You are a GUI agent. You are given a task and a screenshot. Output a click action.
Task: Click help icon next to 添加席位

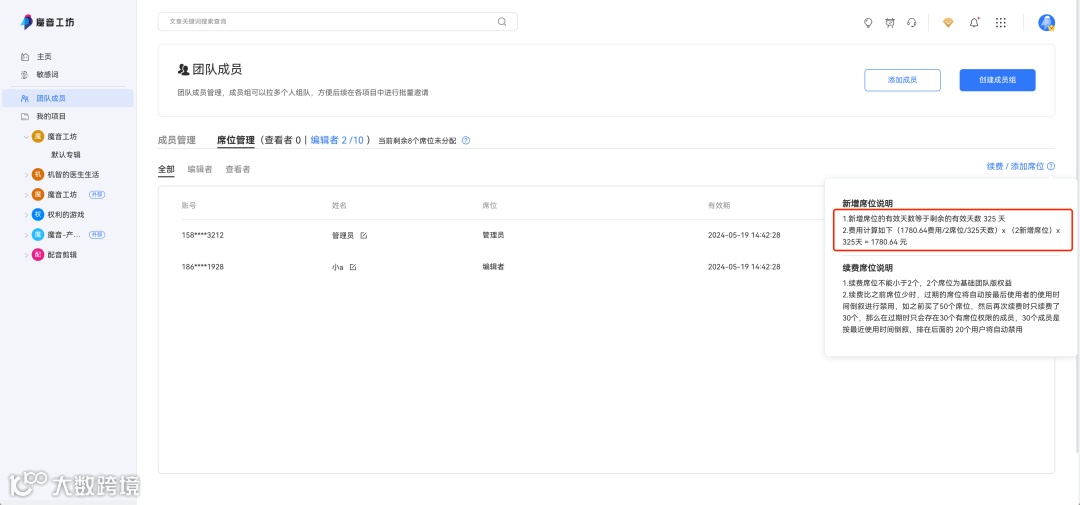coord(1050,167)
